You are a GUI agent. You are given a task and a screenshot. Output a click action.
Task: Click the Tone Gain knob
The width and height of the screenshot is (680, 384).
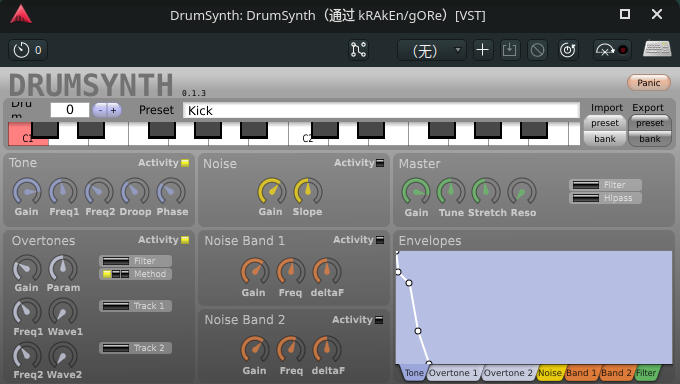point(27,191)
